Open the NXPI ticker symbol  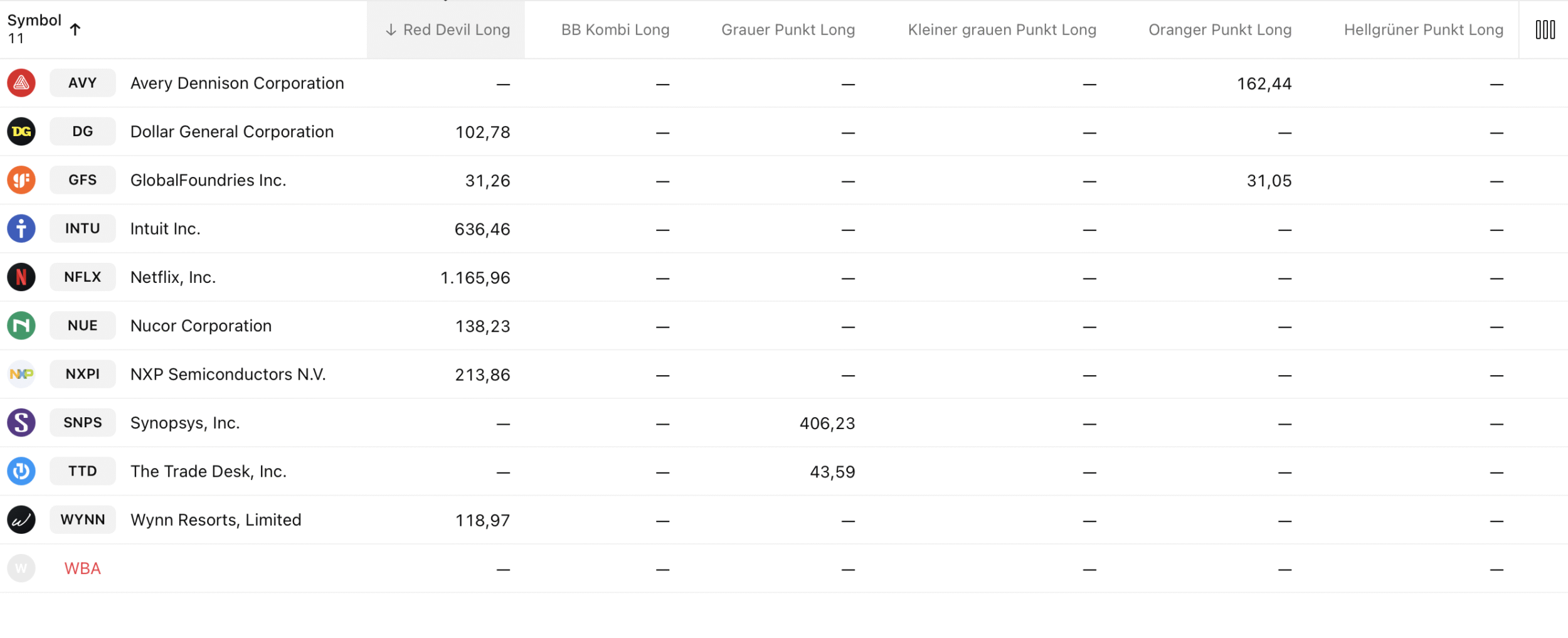pos(83,374)
